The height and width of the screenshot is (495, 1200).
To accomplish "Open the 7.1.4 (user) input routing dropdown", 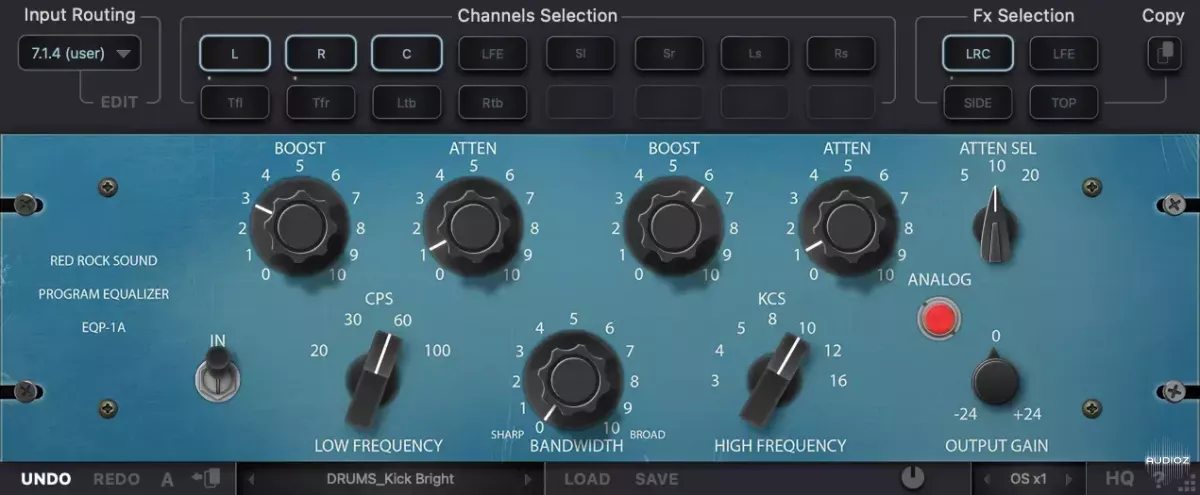I will pos(79,54).
